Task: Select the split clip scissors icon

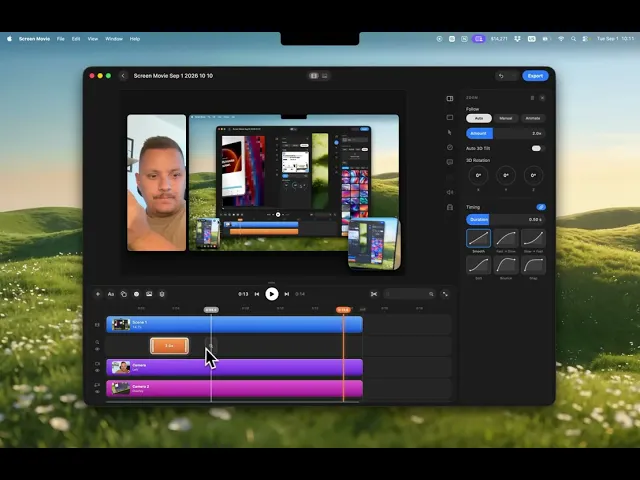Action: coord(374,294)
